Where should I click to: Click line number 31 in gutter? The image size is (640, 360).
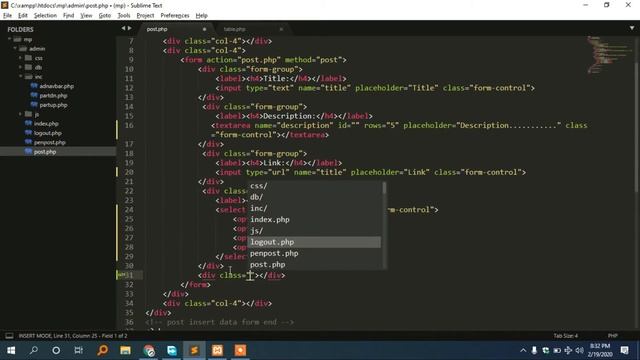(x=129, y=275)
